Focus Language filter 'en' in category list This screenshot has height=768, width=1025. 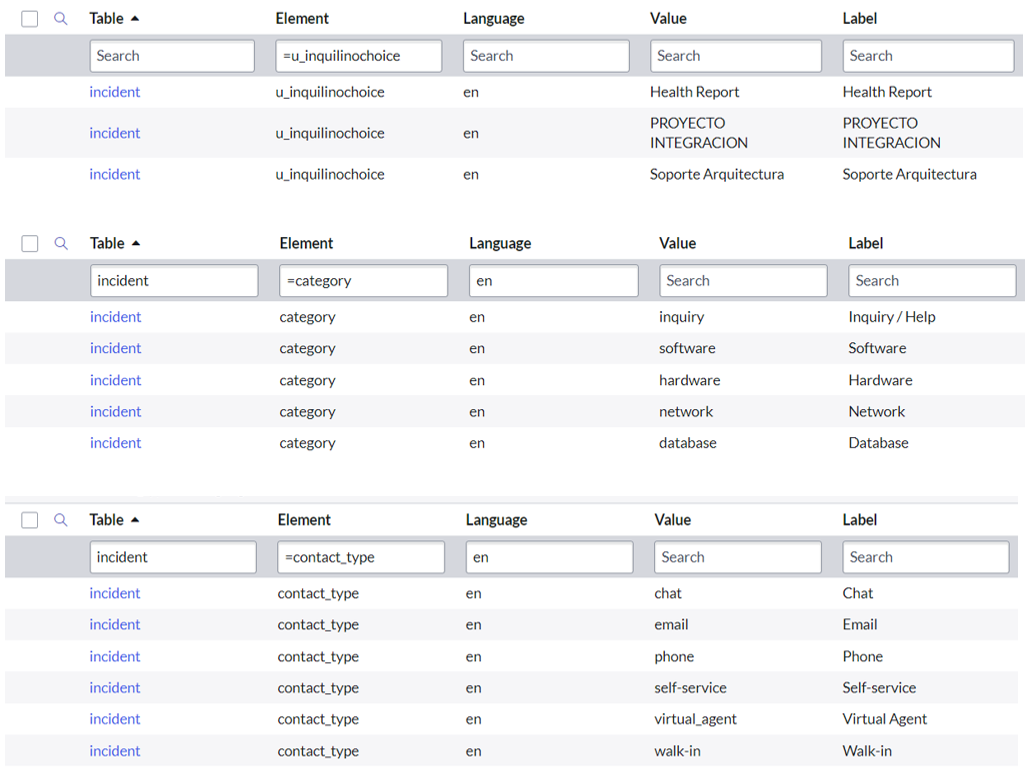tap(554, 280)
